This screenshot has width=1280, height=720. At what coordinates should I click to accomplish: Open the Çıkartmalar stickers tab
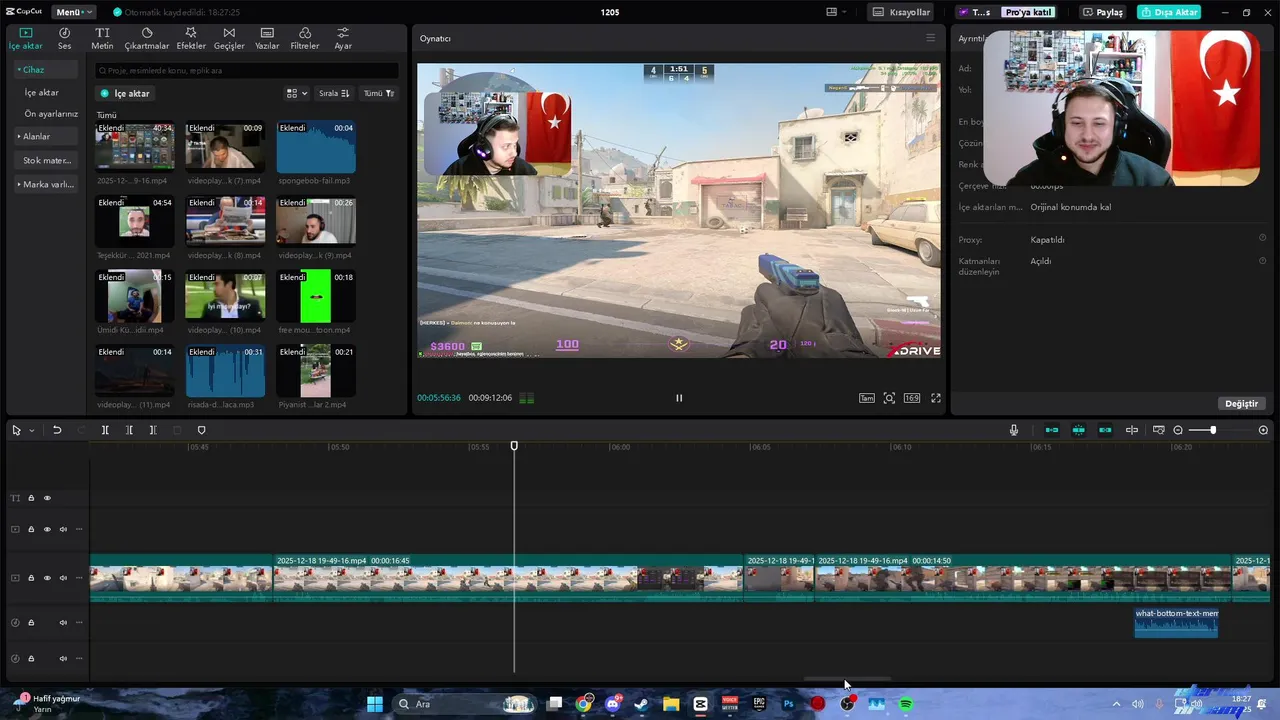(147, 39)
